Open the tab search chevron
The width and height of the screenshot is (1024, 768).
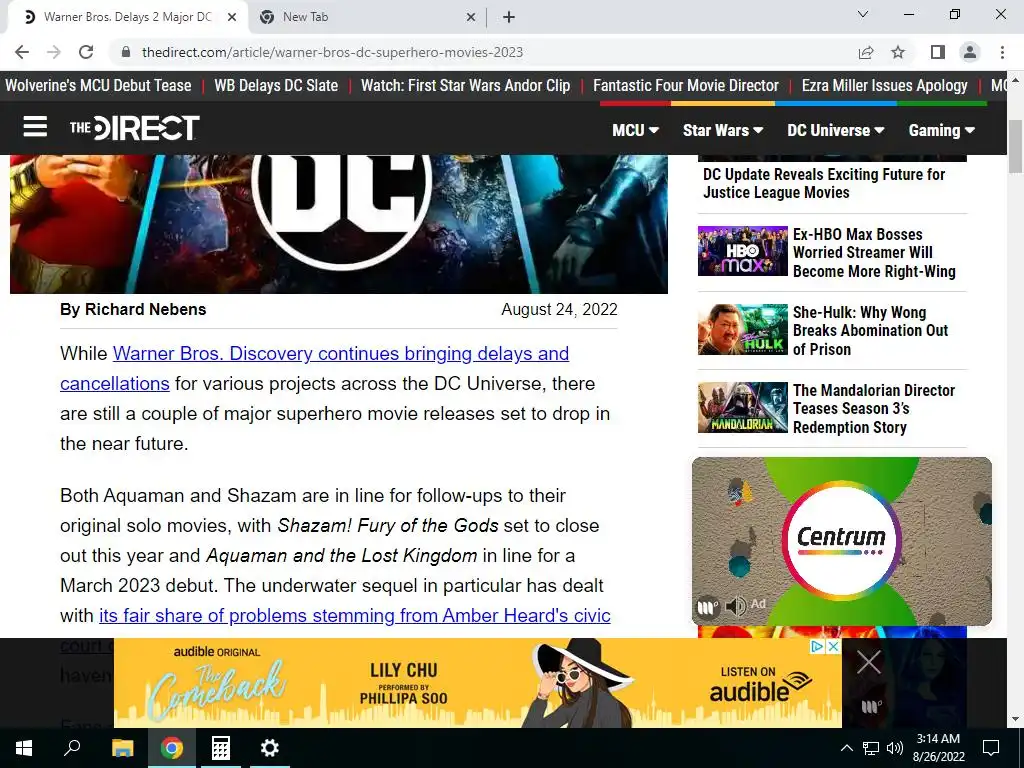[x=863, y=14]
